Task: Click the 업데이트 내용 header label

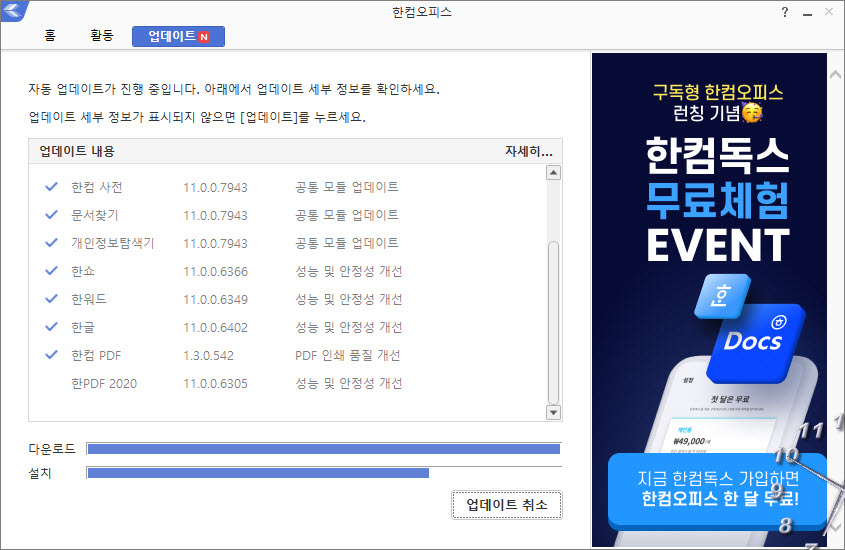Action: click(77, 151)
